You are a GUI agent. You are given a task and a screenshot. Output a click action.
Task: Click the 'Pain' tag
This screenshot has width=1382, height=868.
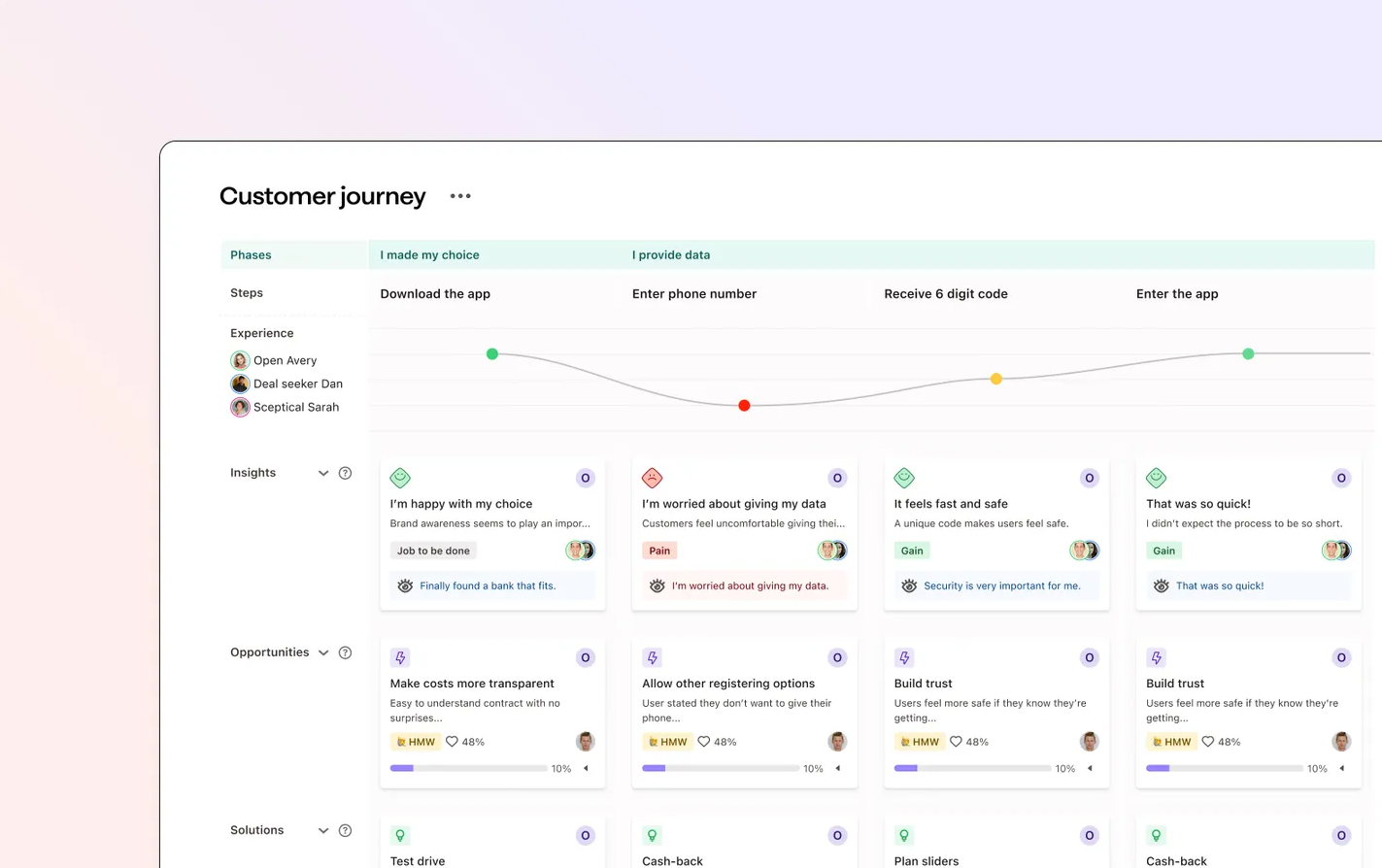[659, 551]
